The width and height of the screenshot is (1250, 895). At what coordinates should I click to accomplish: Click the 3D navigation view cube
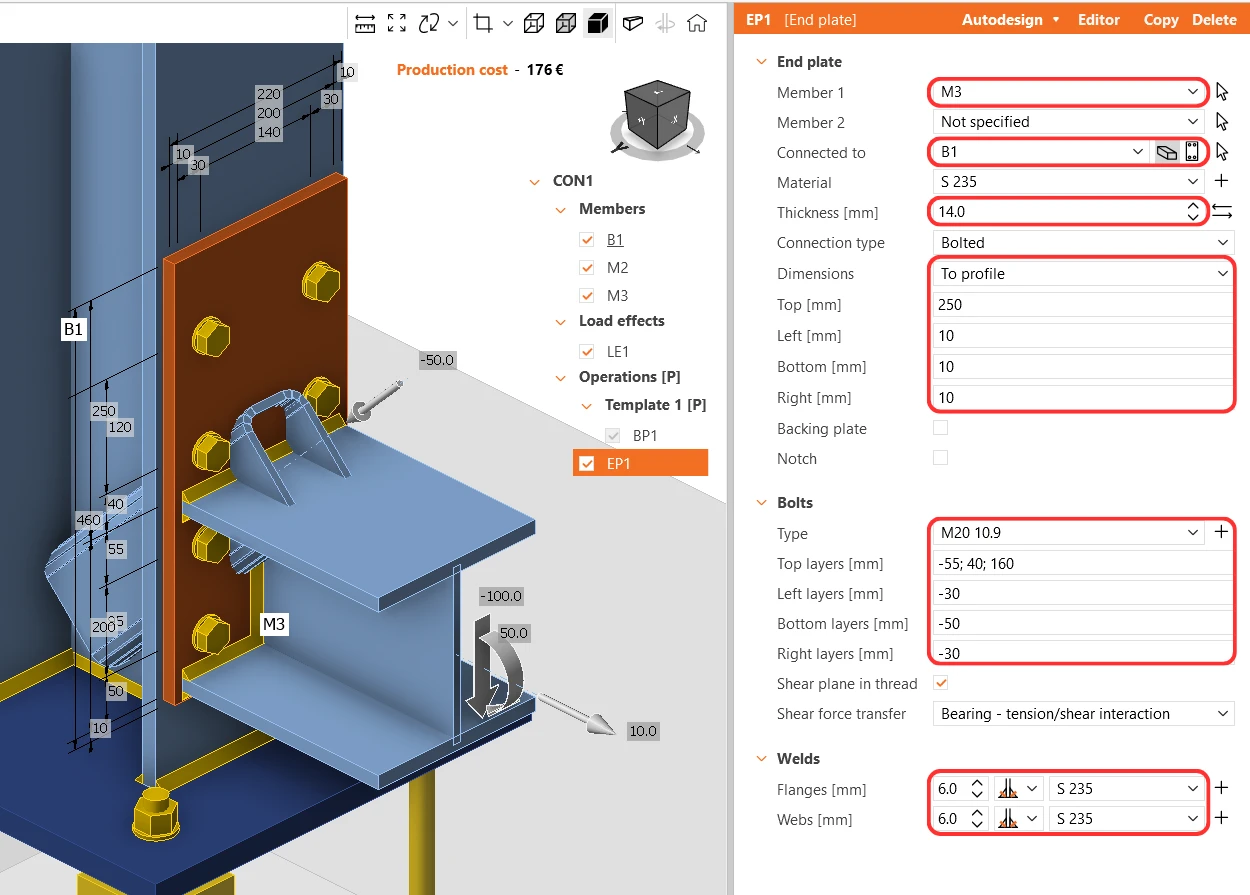658,115
